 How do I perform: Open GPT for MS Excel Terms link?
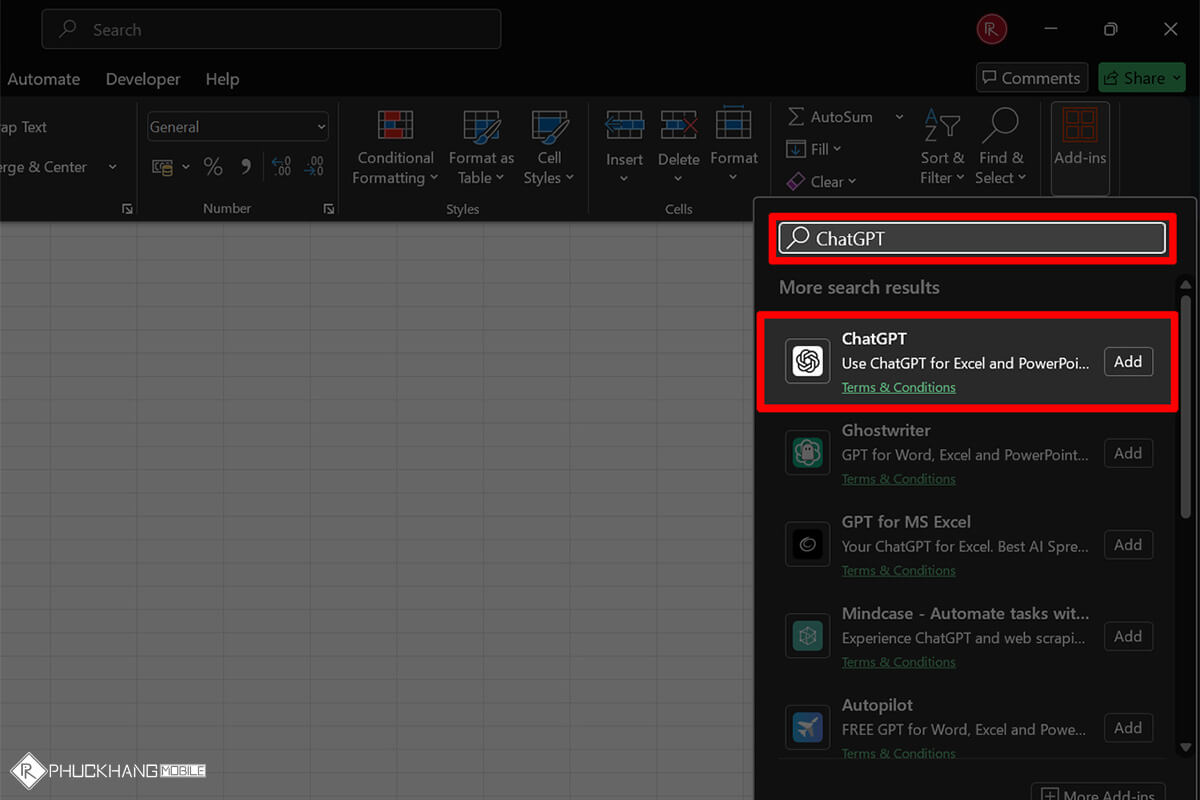pyautogui.click(x=898, y=571)
